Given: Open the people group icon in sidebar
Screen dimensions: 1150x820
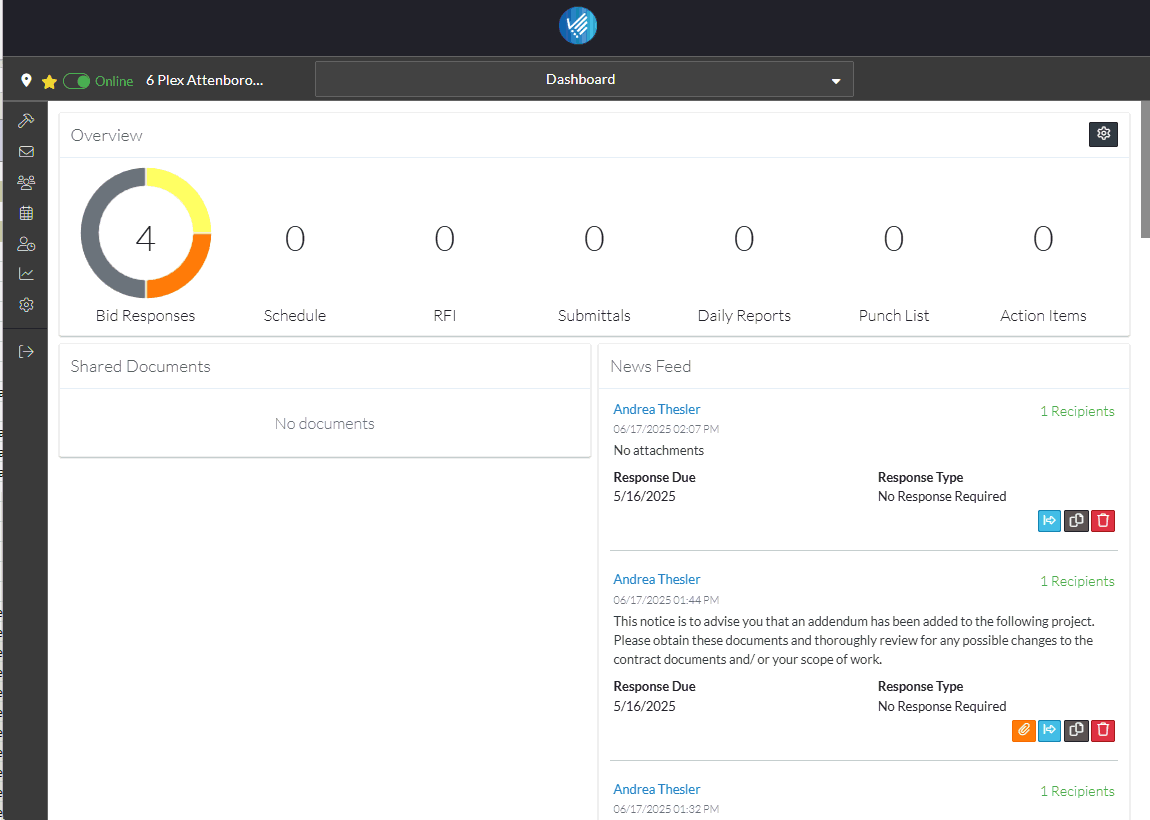Looking at the screenshot, I should [26, 183].
